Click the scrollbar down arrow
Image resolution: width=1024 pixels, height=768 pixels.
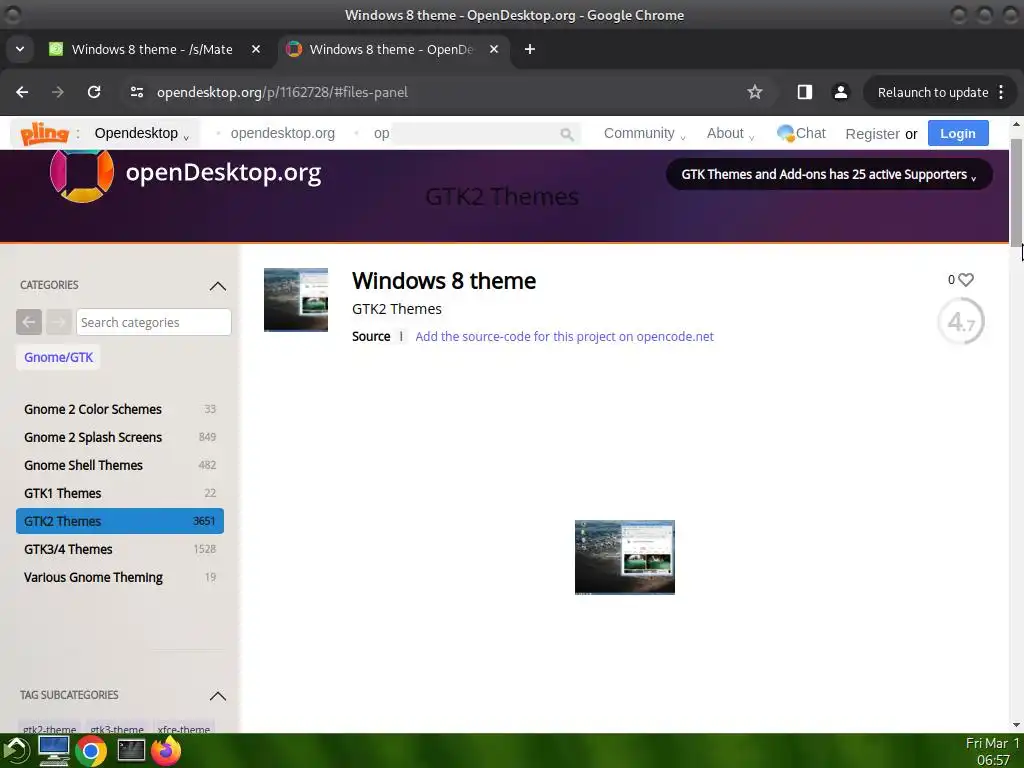[x=1016, y=725]
